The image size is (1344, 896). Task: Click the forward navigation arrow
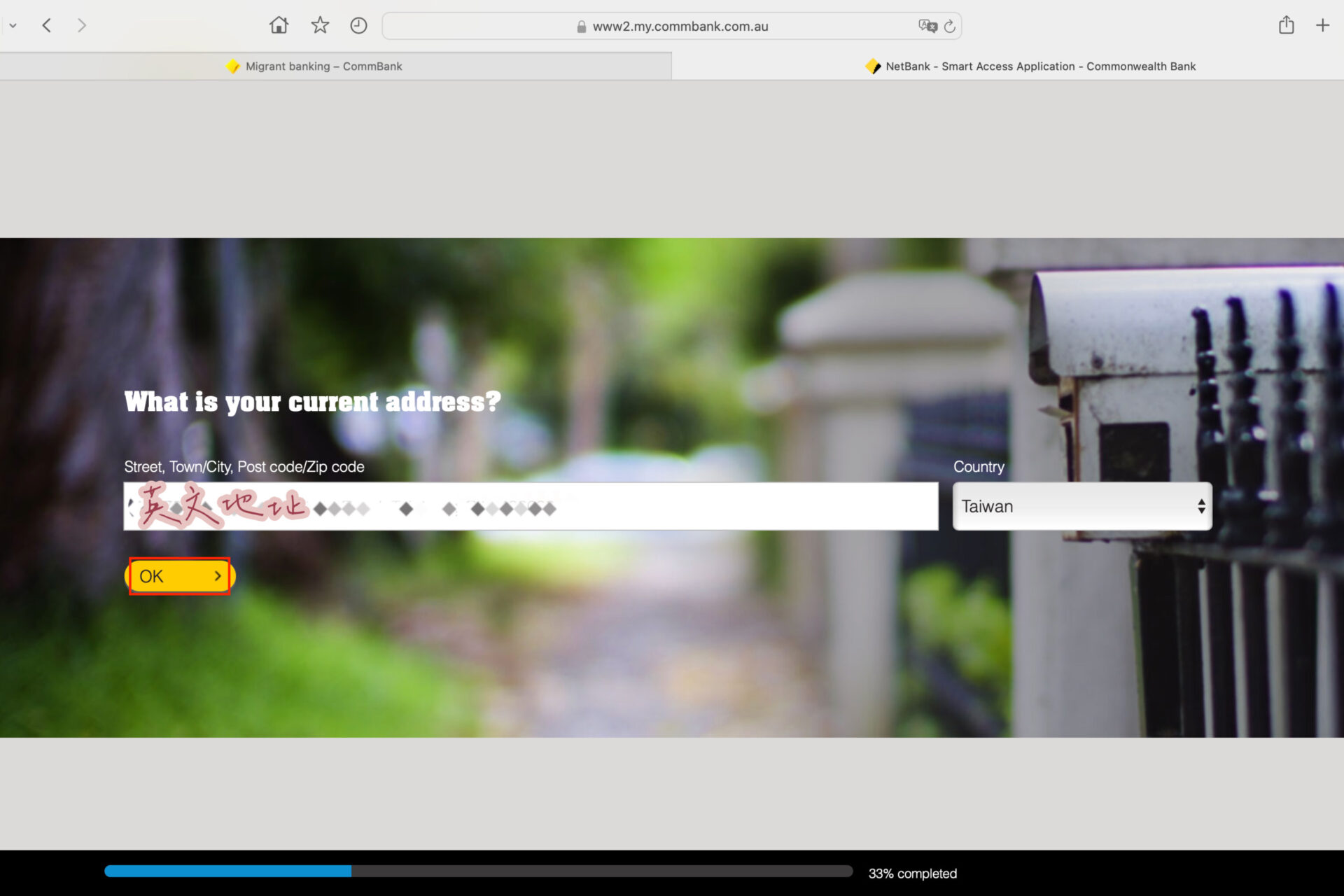tap(82, 26)
